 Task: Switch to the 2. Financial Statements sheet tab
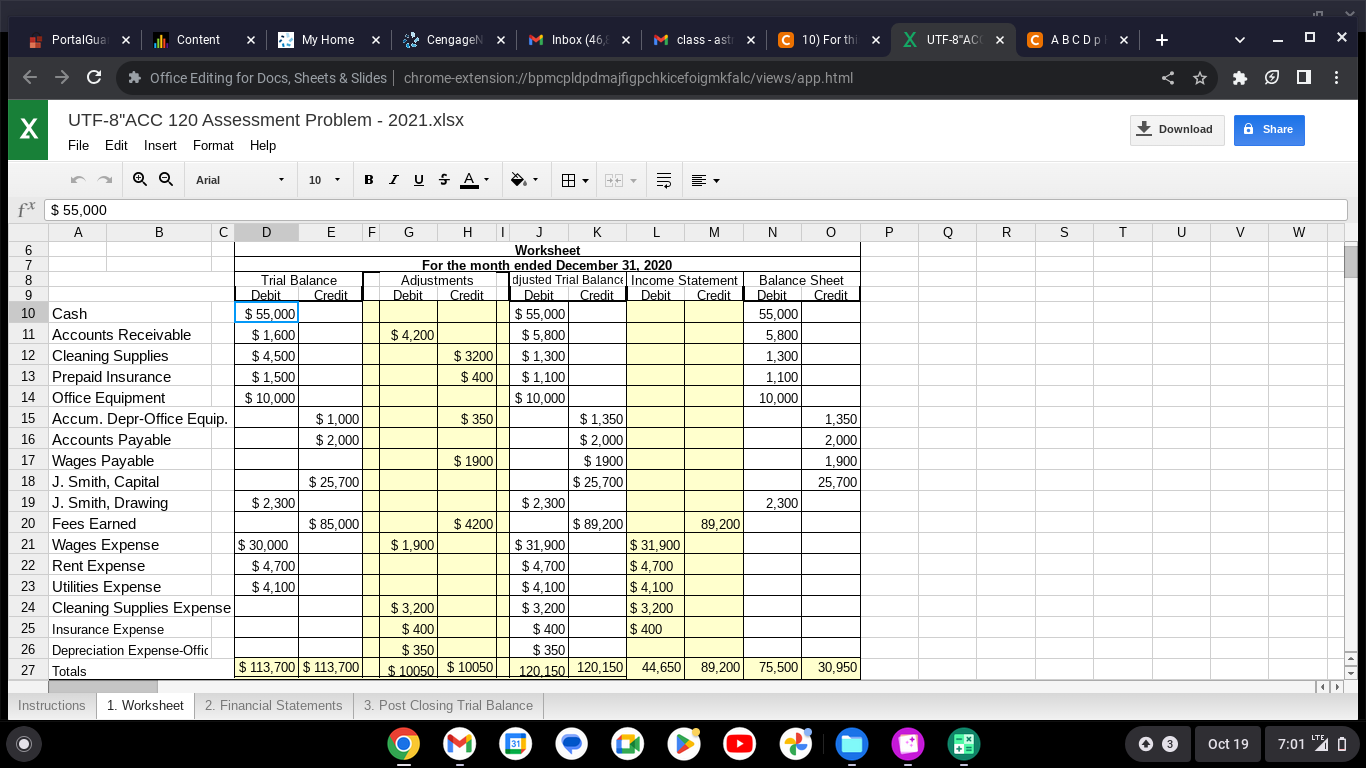pyautogui.click(x=273, y=705)
